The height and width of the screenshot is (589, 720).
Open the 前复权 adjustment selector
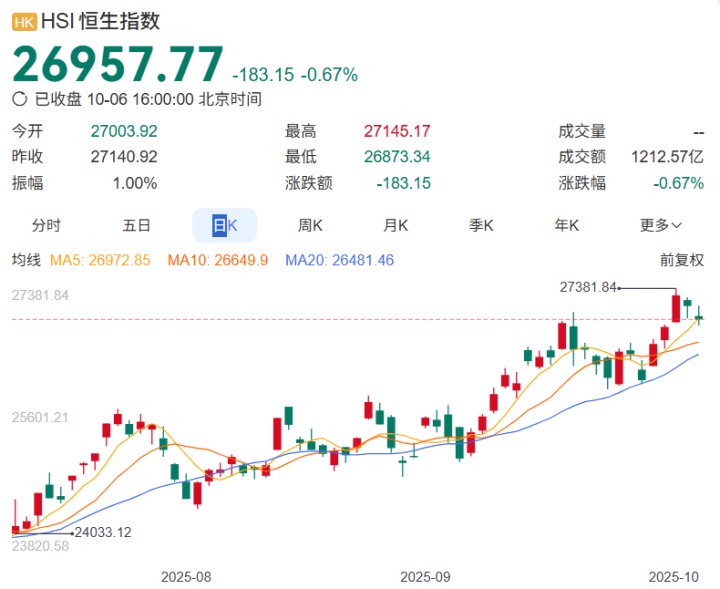(x=682, y=260)
